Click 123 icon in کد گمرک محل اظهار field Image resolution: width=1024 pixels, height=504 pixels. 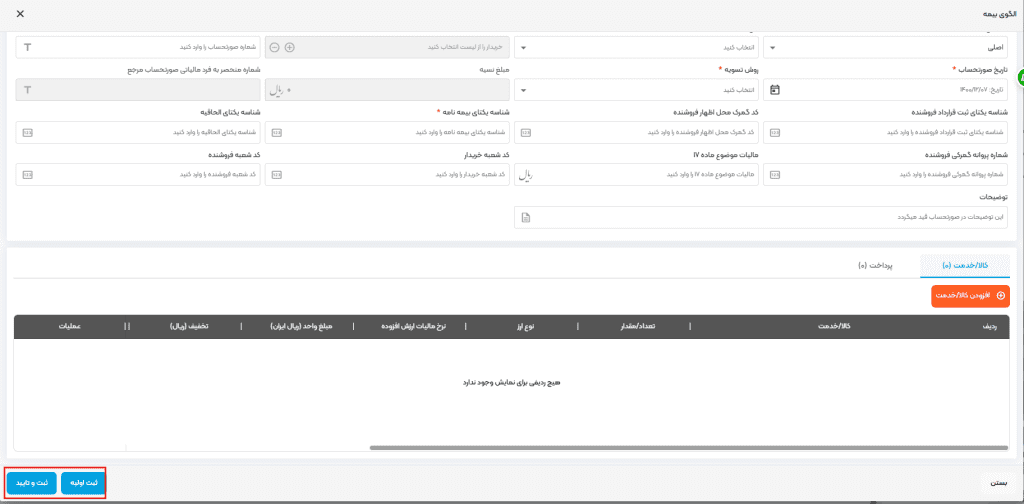526,133
